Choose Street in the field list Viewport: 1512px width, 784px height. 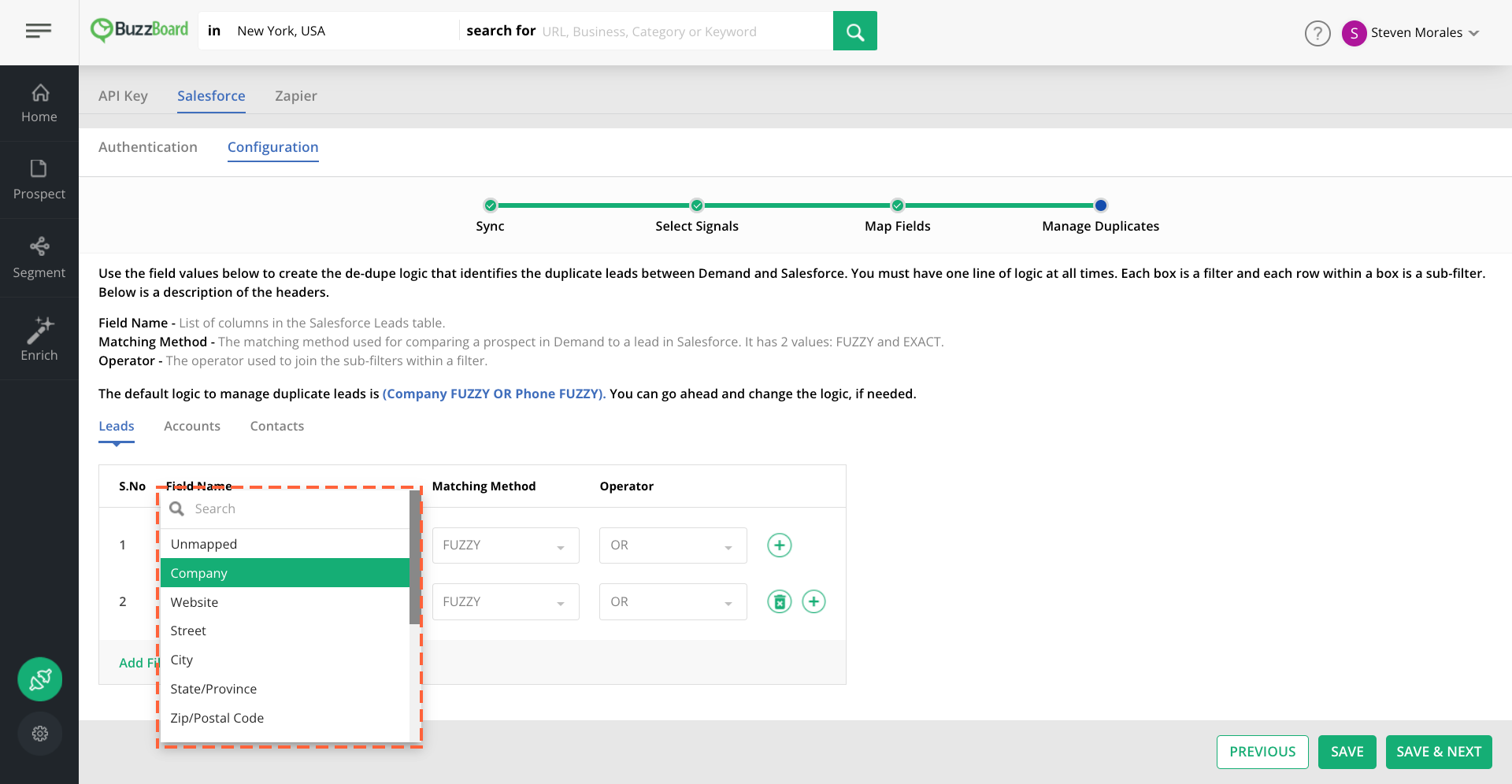285,631
